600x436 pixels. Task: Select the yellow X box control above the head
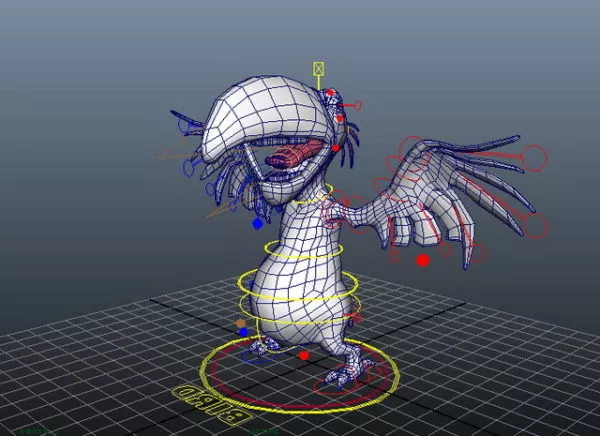tap(318, 69)
